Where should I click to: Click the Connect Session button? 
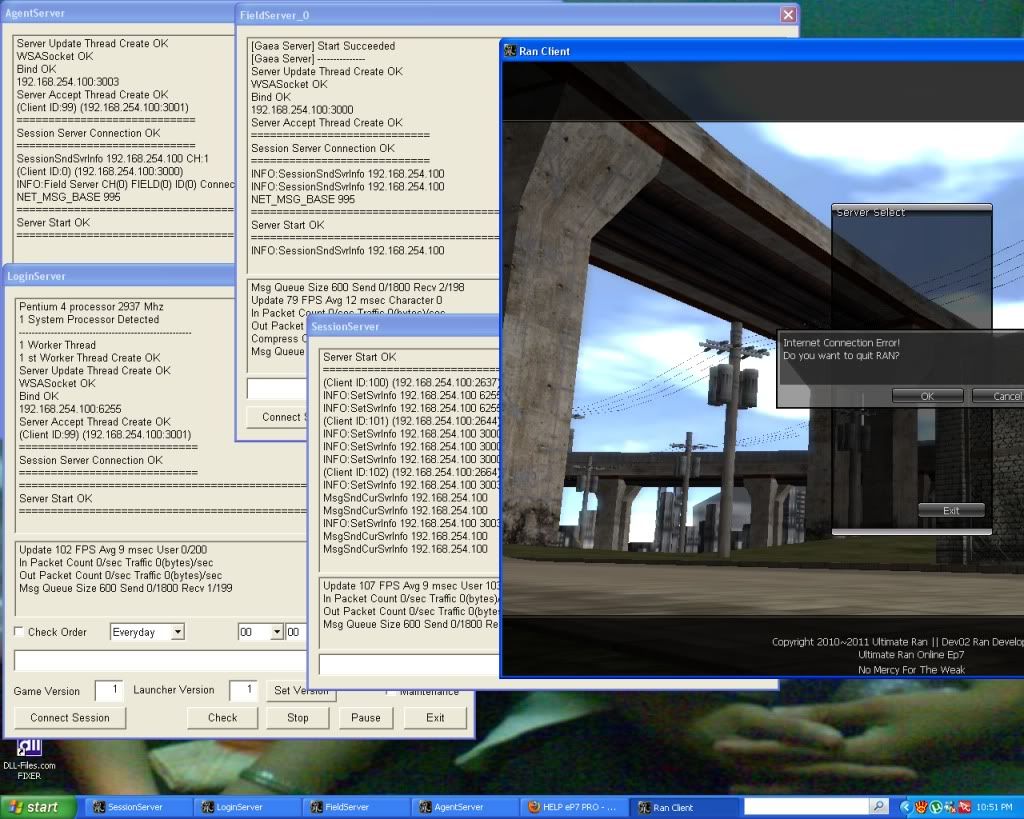pyautogui.click(x=70, y=717)
